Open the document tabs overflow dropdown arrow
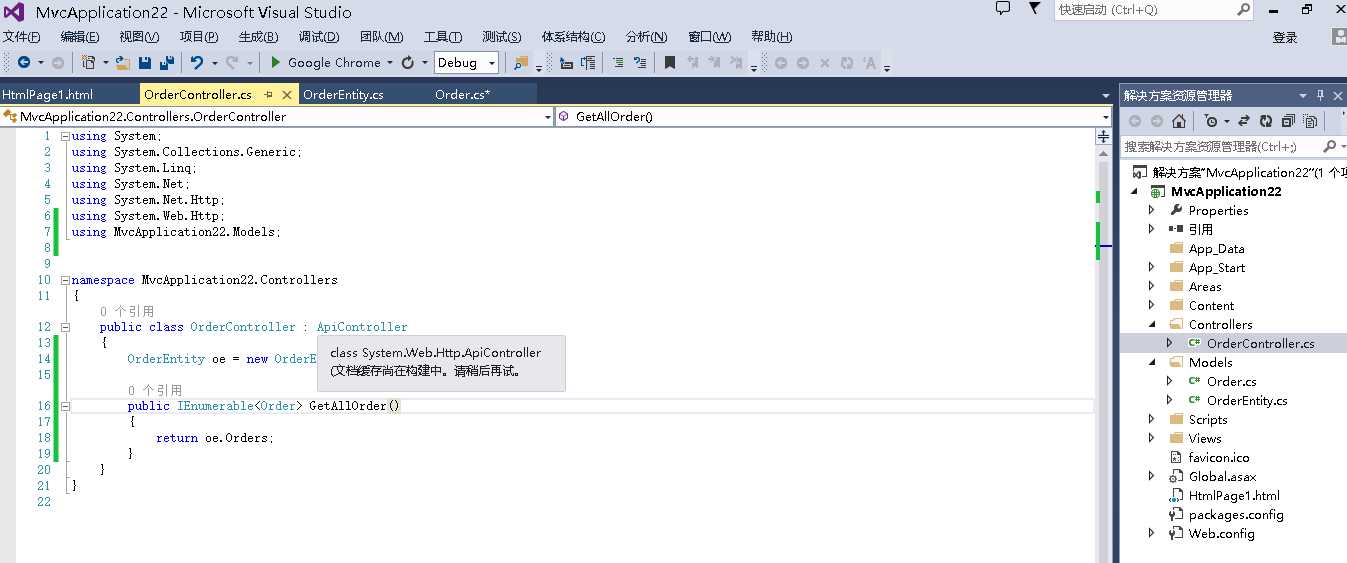This screenshot has height=563, width=1347. click(x=1104, y=95)
